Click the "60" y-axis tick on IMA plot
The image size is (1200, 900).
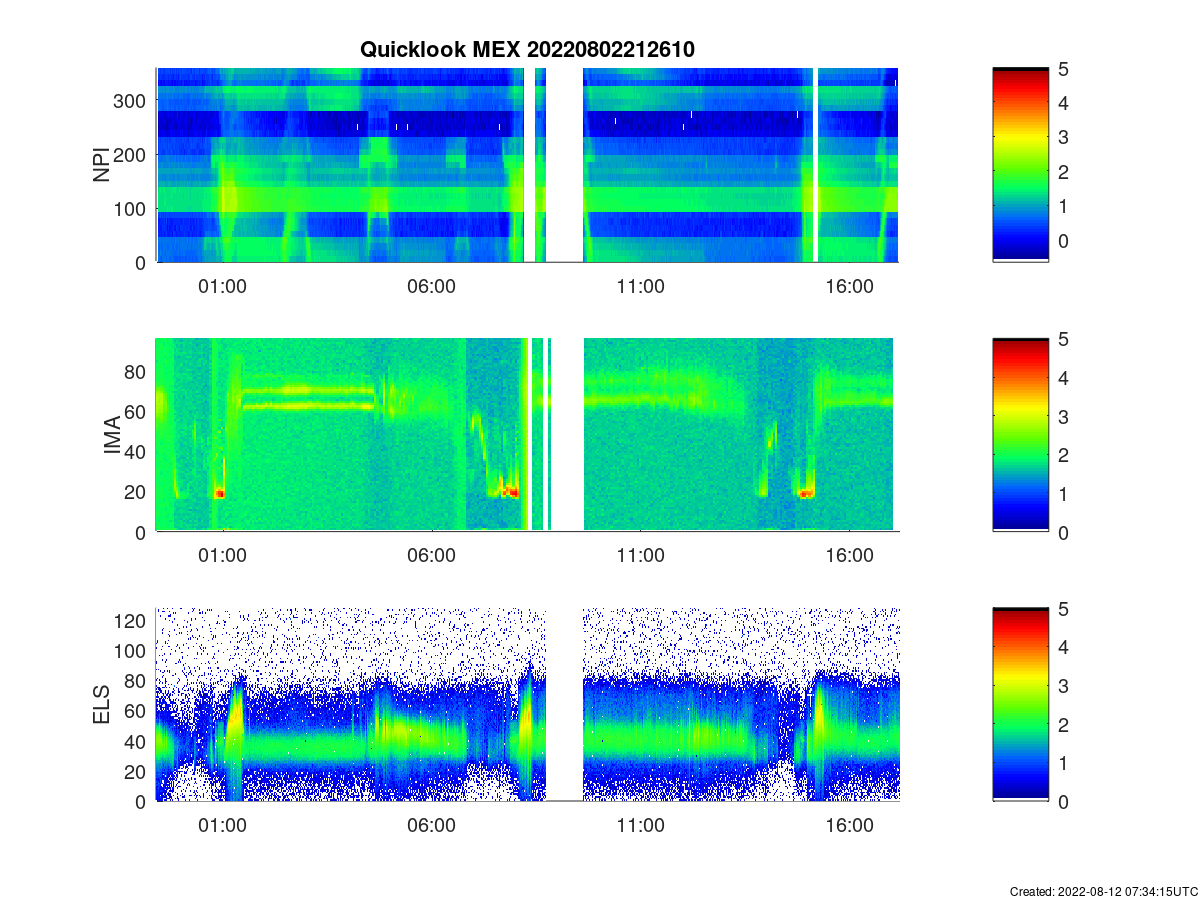tap(137, 411)
